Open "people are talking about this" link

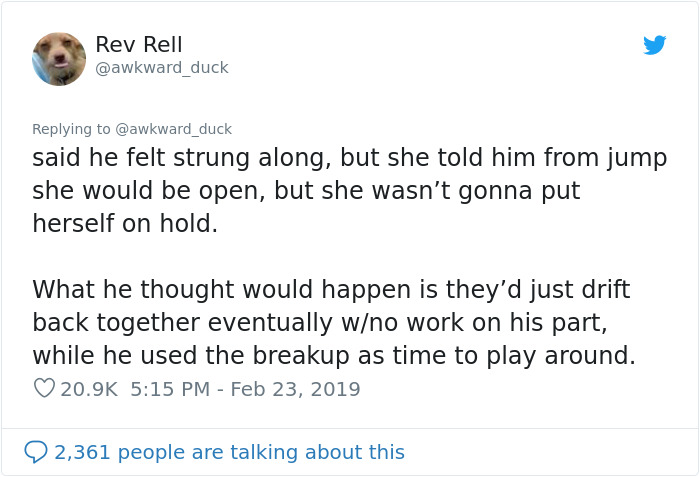(269, 452)
